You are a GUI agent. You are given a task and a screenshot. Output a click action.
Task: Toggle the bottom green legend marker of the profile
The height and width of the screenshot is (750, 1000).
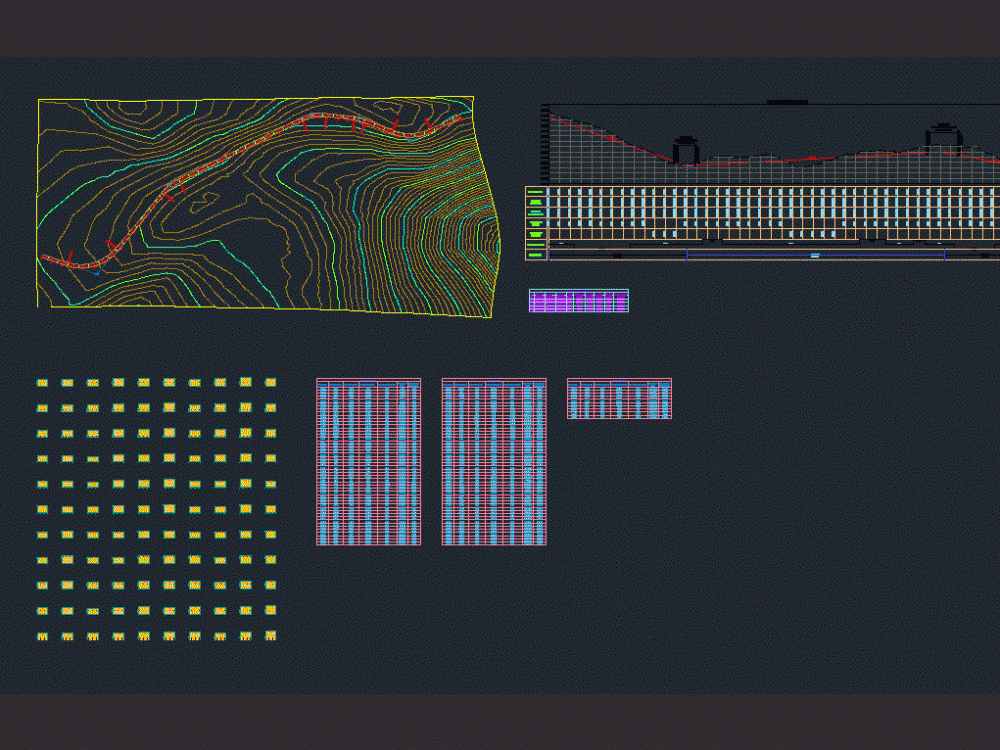[534, 256]
